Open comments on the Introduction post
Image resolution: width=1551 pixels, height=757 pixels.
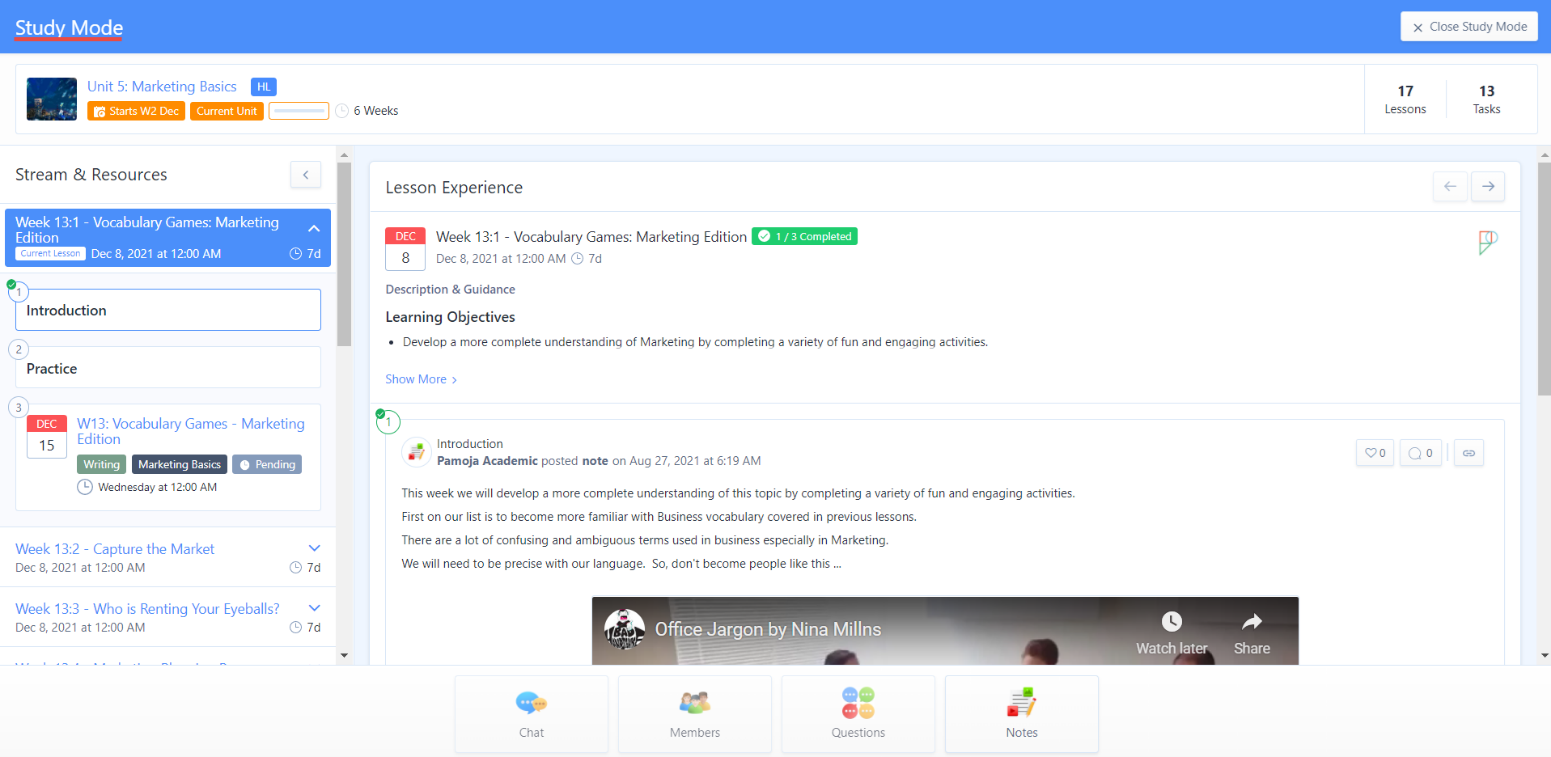[1421, 453]
